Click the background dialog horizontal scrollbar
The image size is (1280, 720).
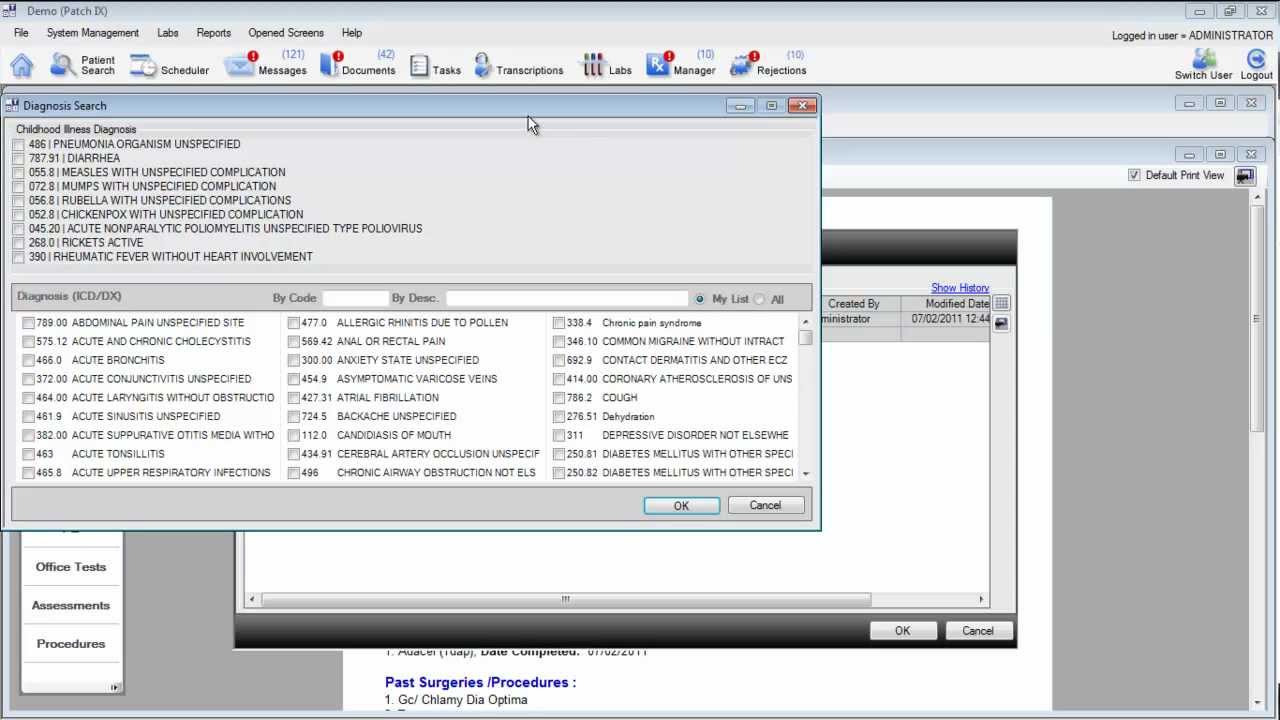click(x=565, y=599)
